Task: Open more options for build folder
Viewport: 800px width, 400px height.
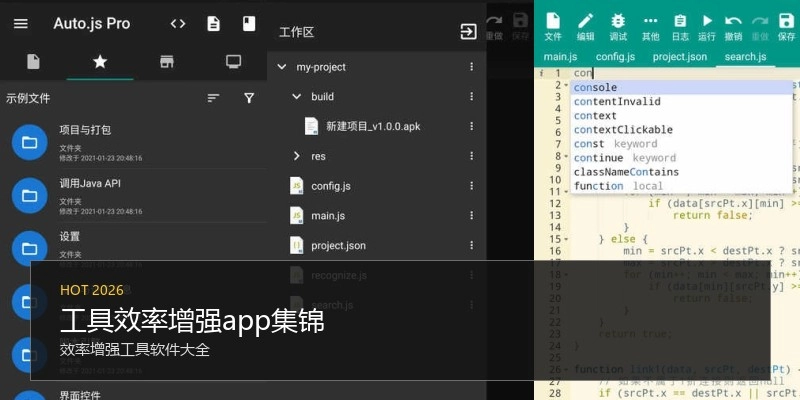Action: [x=471, y=96]
